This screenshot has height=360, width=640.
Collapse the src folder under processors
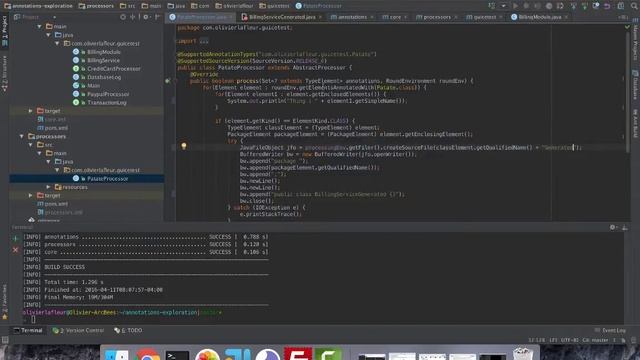[x=31, y=145]
